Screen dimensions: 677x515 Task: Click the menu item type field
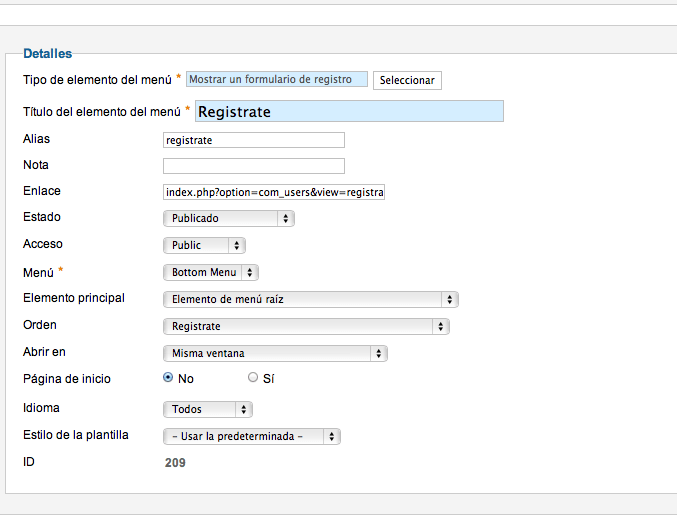(277, 79)
